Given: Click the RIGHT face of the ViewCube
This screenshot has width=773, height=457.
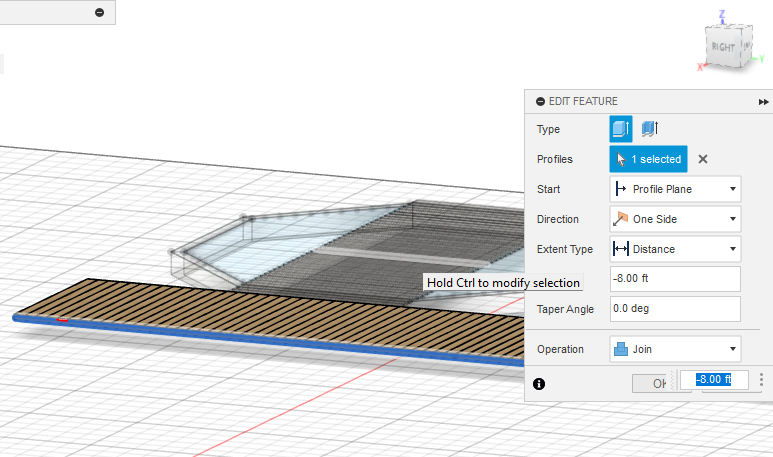Looking at the screenshot, I should [x=723, y=47].
